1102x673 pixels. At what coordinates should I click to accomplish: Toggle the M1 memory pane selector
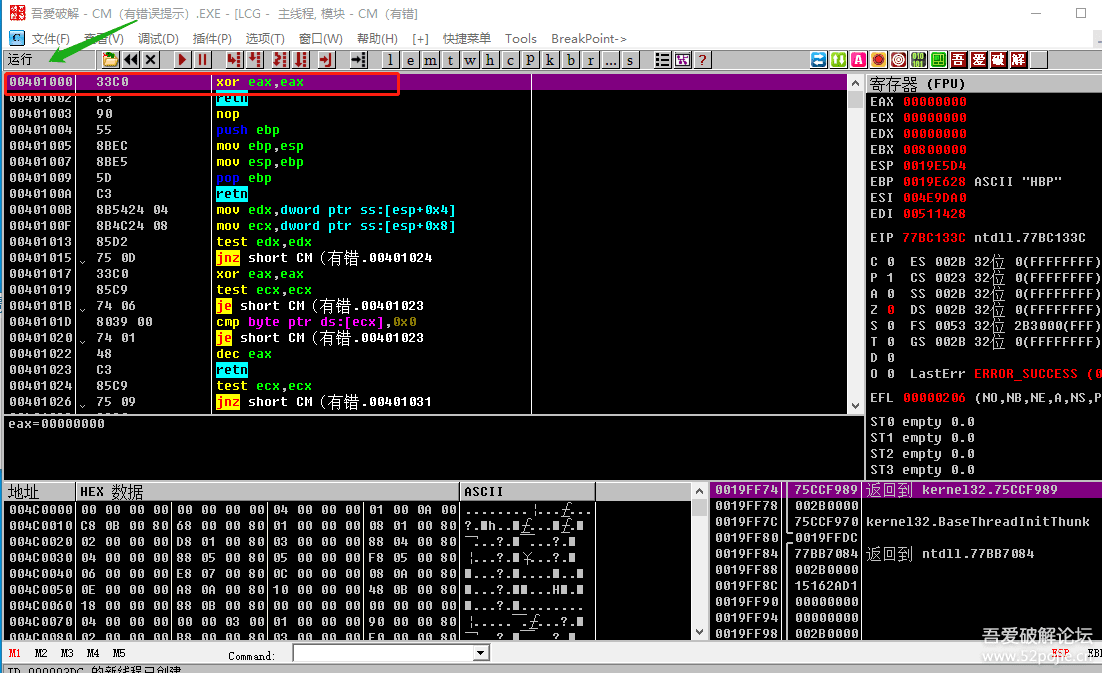(15, 653)
